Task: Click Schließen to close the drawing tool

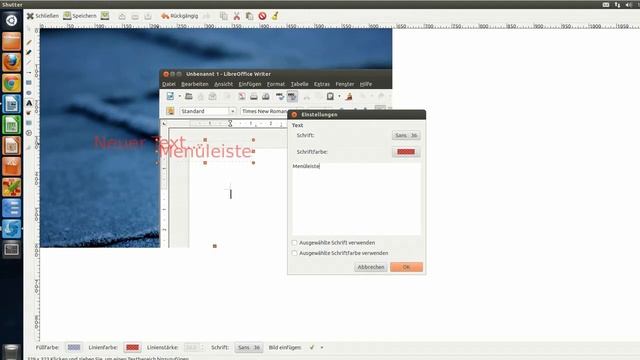Action: pyautogui.click(x=43, y=16)
